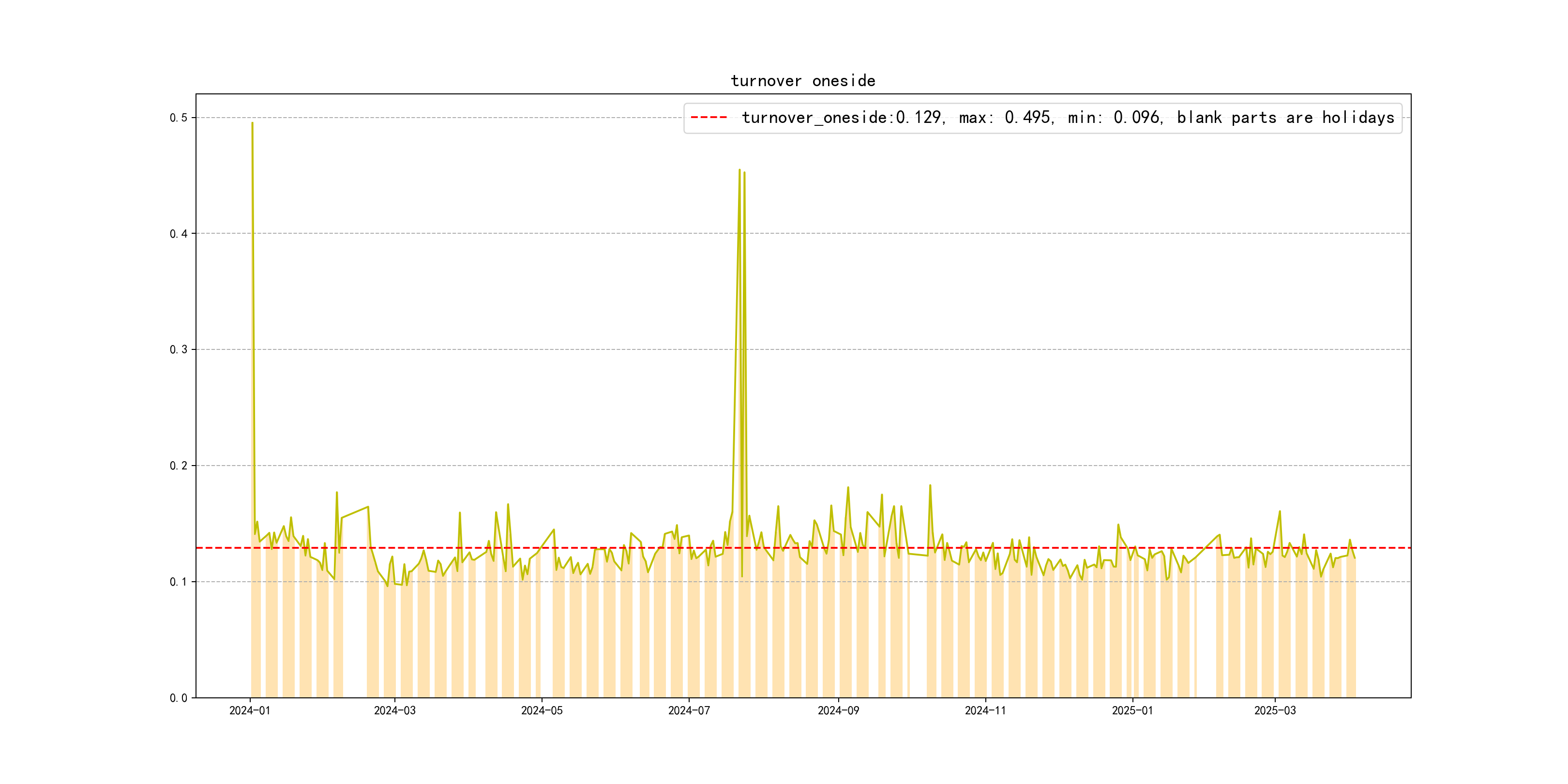Image resolution: width=1568 pixels, height=784 pixels.
Task: Click the 2025-01 x-axis label
Action: [1132, 710]
